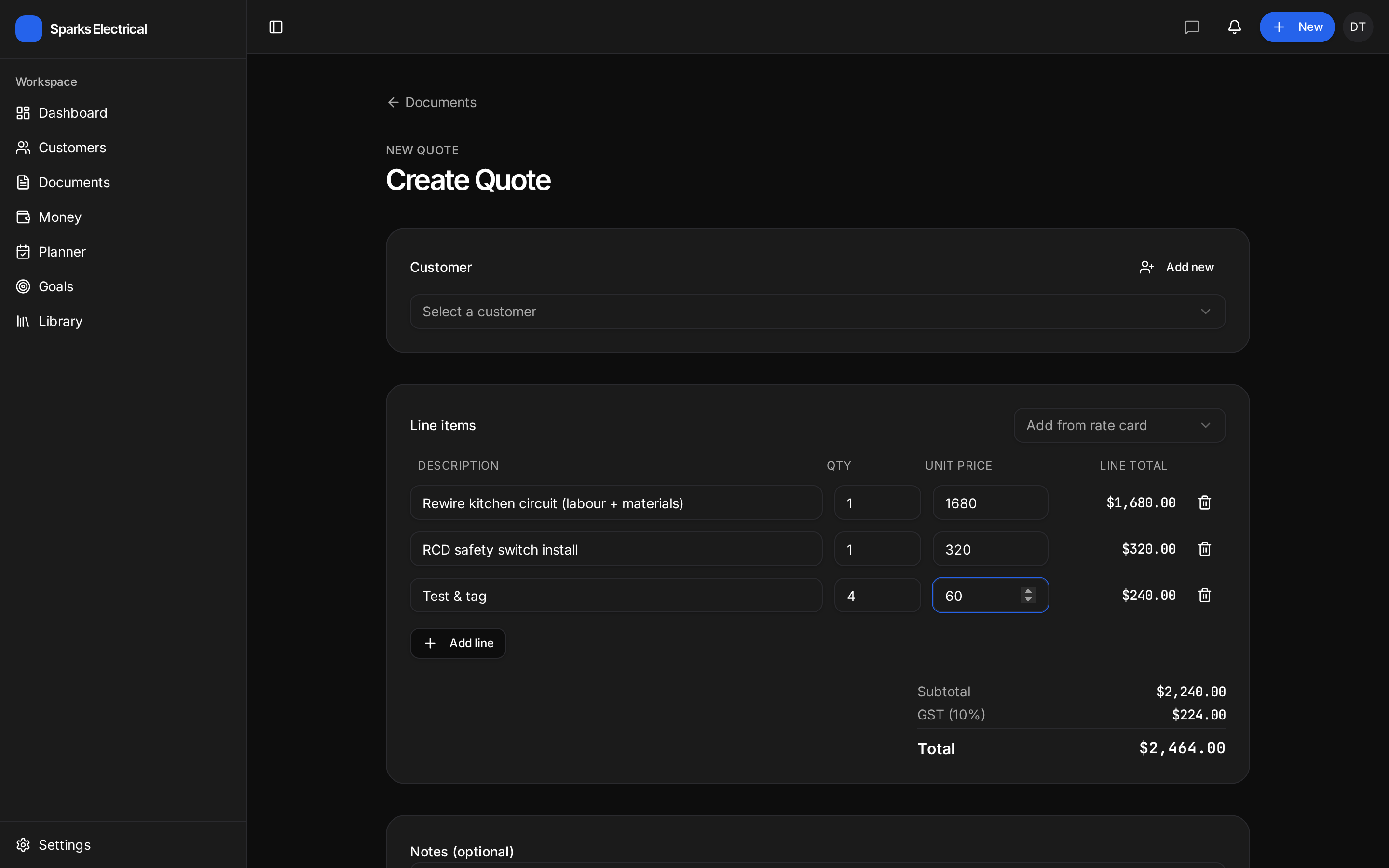Click the $320.00 line total
1389x868 pixels.
[1148, 549]
